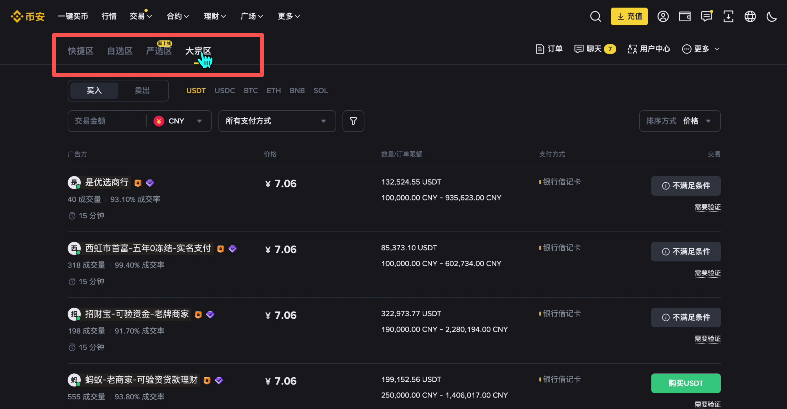
Task: Toggle dark mode moon icon
Action: click(x=771, y=16)
